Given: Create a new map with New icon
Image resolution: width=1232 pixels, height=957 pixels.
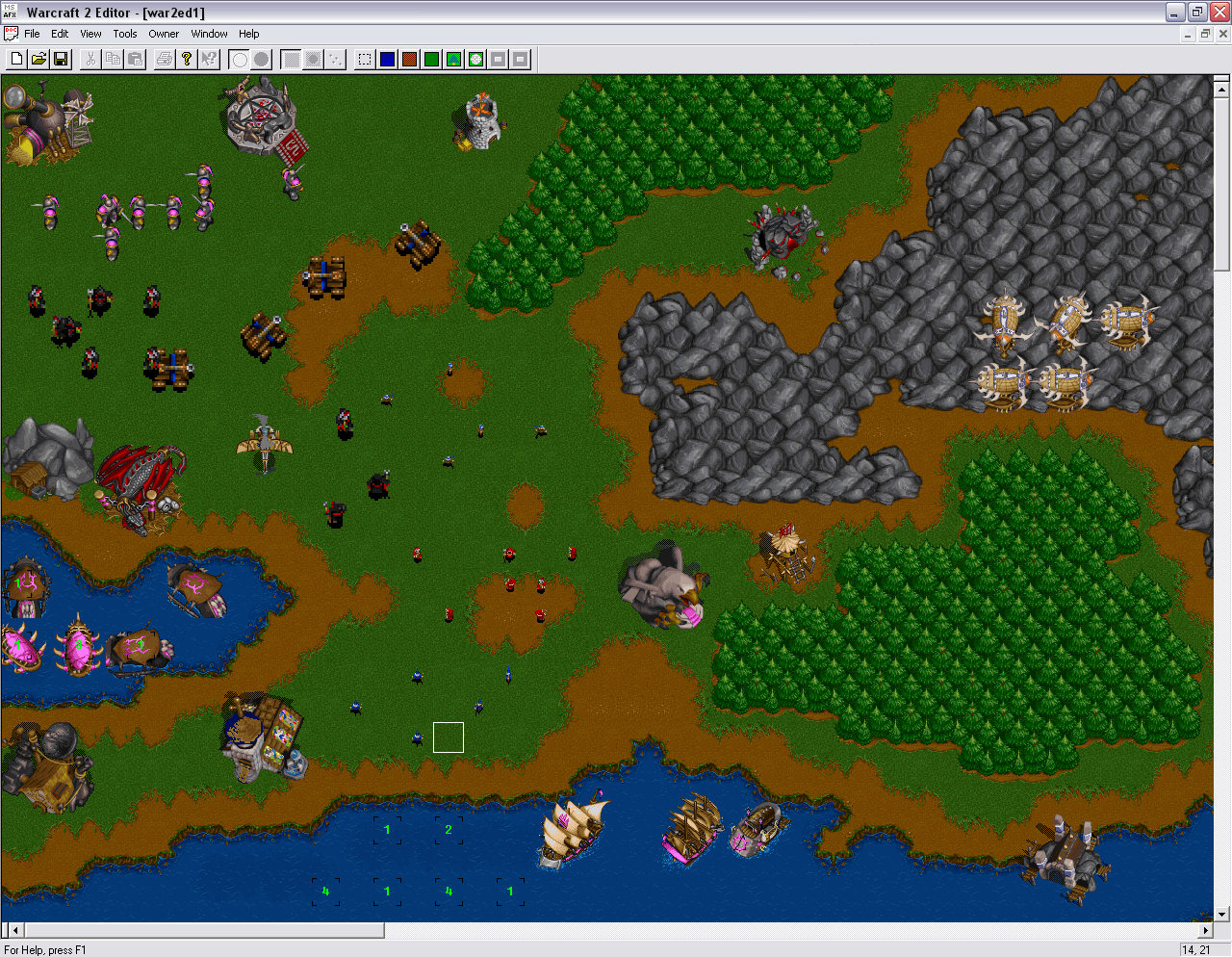Looking at the screenshot, I should point(16,60).
